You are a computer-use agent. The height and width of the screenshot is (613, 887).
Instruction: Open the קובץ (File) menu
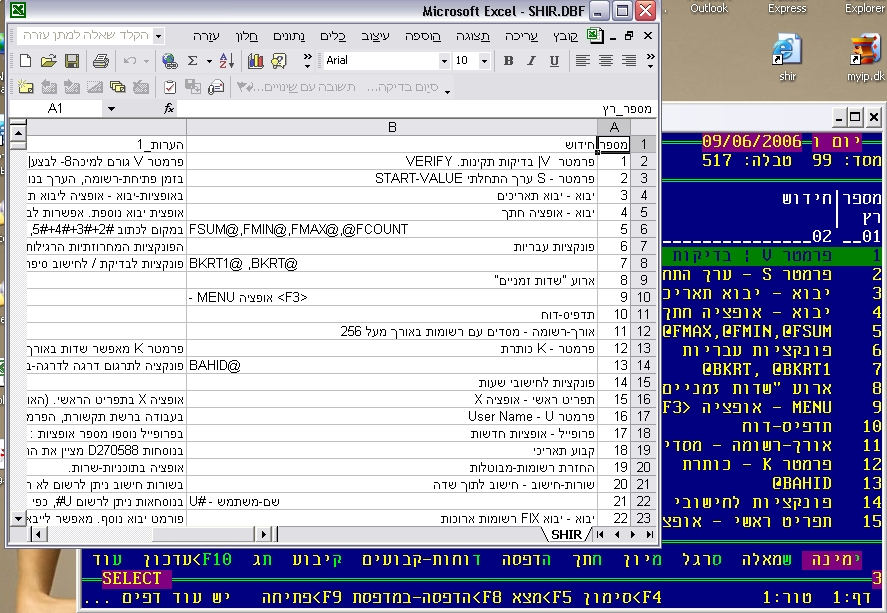565,35
